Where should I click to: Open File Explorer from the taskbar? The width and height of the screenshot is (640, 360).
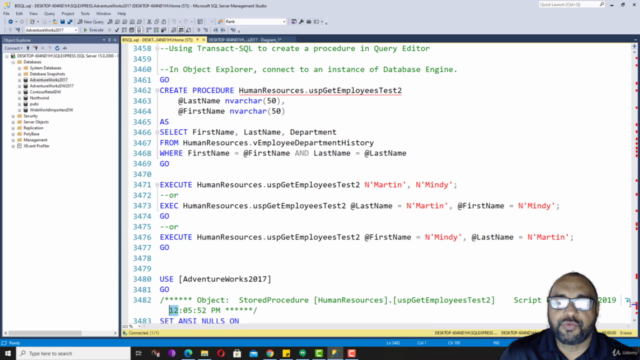coord(204,353)
